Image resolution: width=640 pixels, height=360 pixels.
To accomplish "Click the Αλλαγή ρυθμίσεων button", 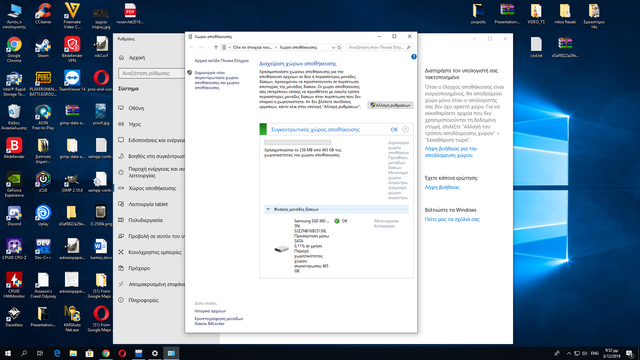I will coord(390,105).
